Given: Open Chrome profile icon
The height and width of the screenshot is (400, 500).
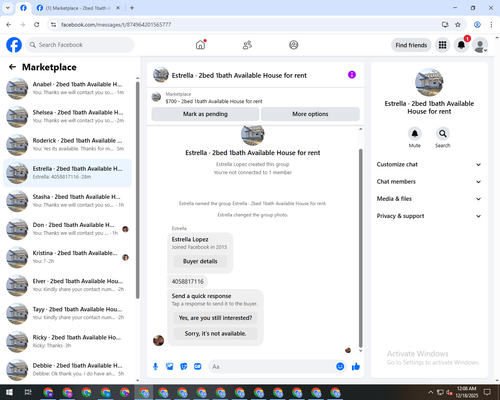Looking at the screenshot, I should click(477, 25).
